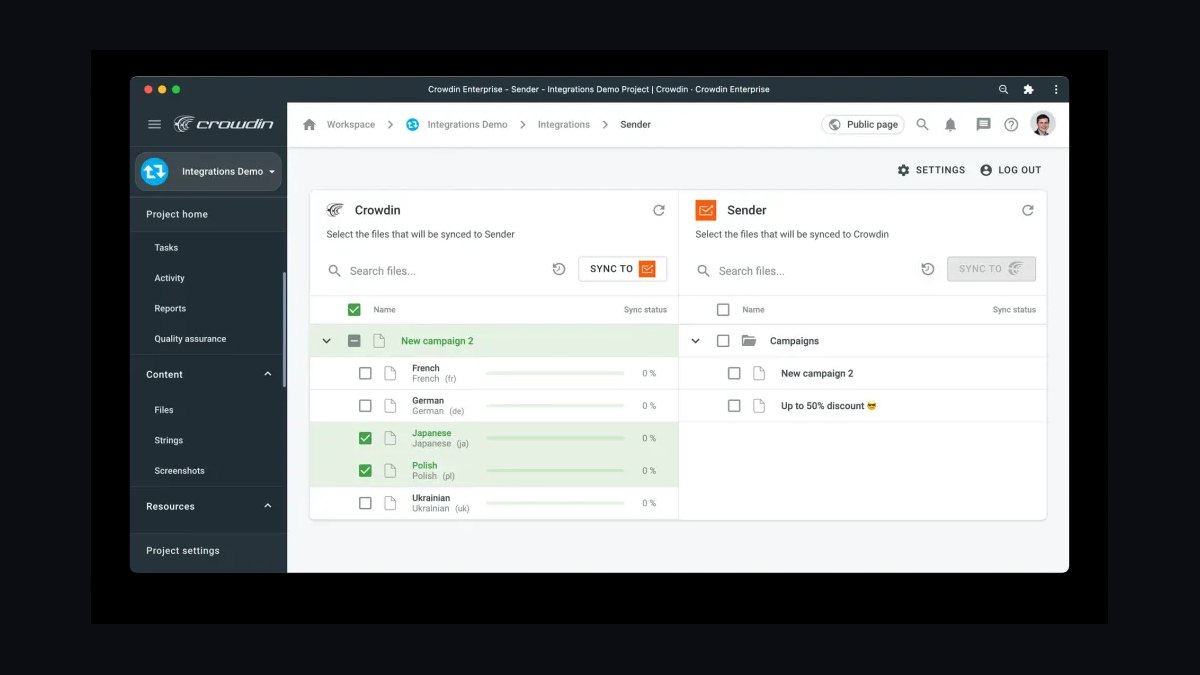Refresh the Crowdin panel file list
The height and width of the screenshot is (675, 1200).
[x=658, y=210]
